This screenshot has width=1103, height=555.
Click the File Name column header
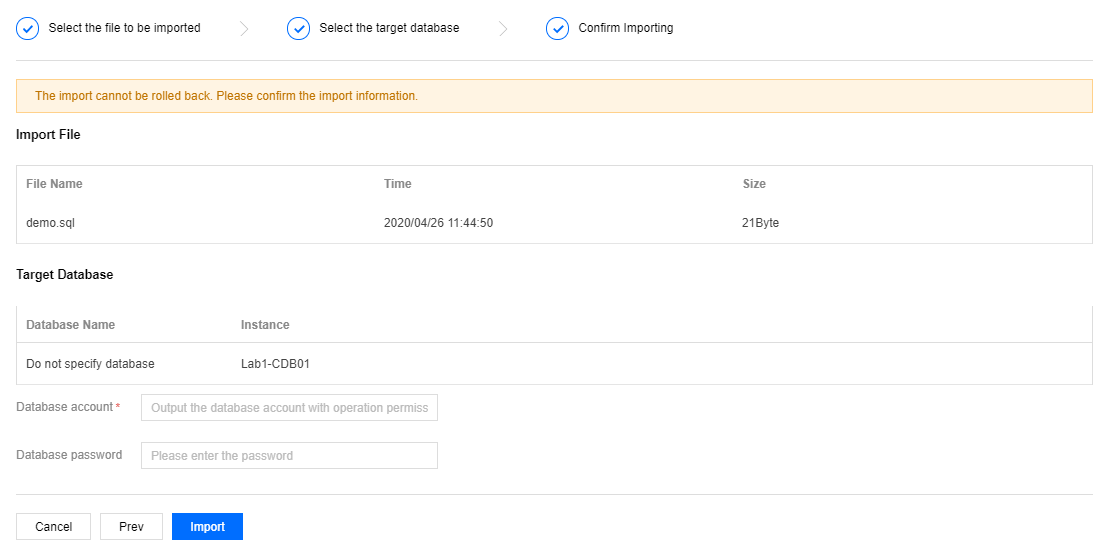tap(54, 184)
